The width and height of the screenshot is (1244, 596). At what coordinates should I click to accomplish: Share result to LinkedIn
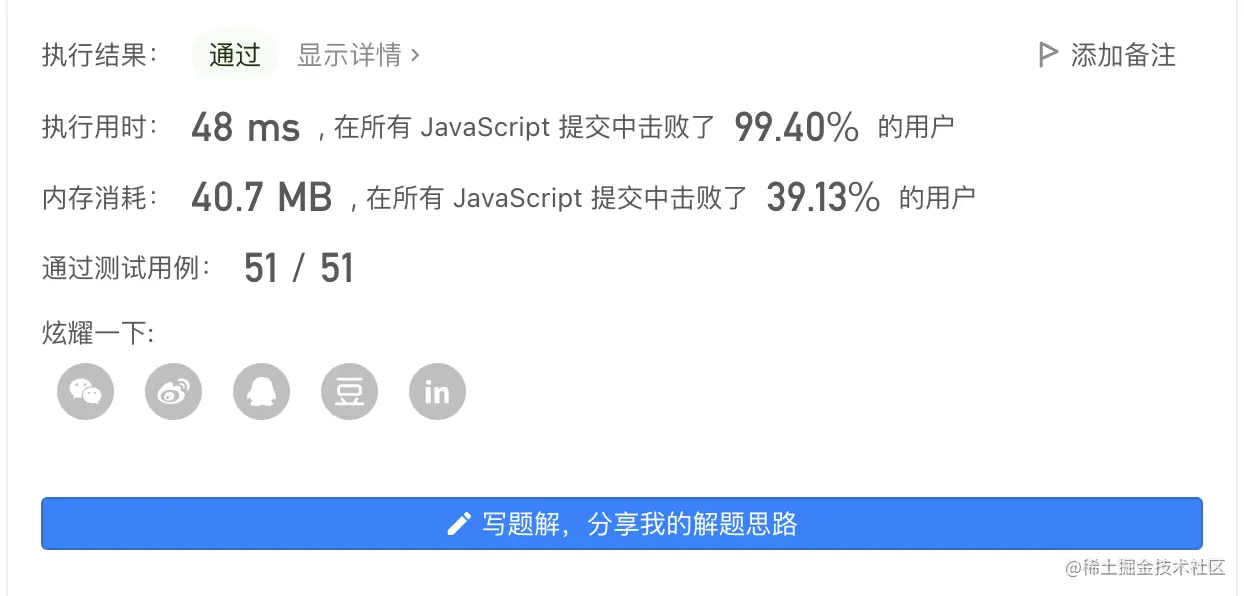[437, 391]
